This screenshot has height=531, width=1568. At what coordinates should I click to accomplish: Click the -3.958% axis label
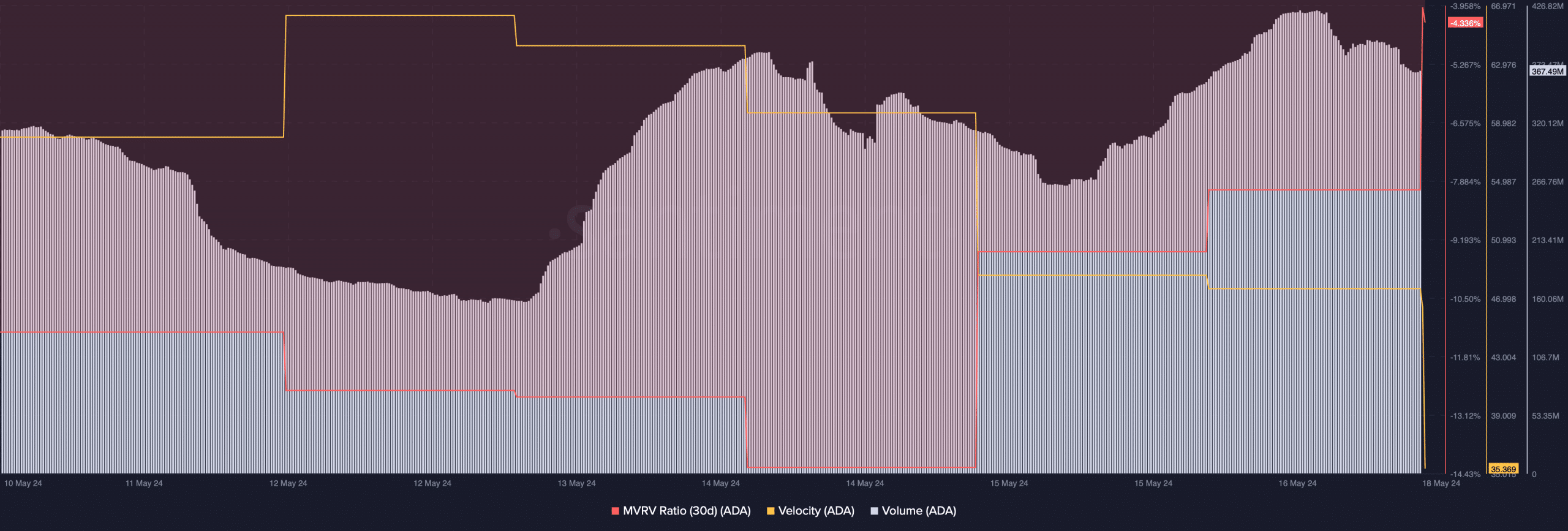point(1465,6)
